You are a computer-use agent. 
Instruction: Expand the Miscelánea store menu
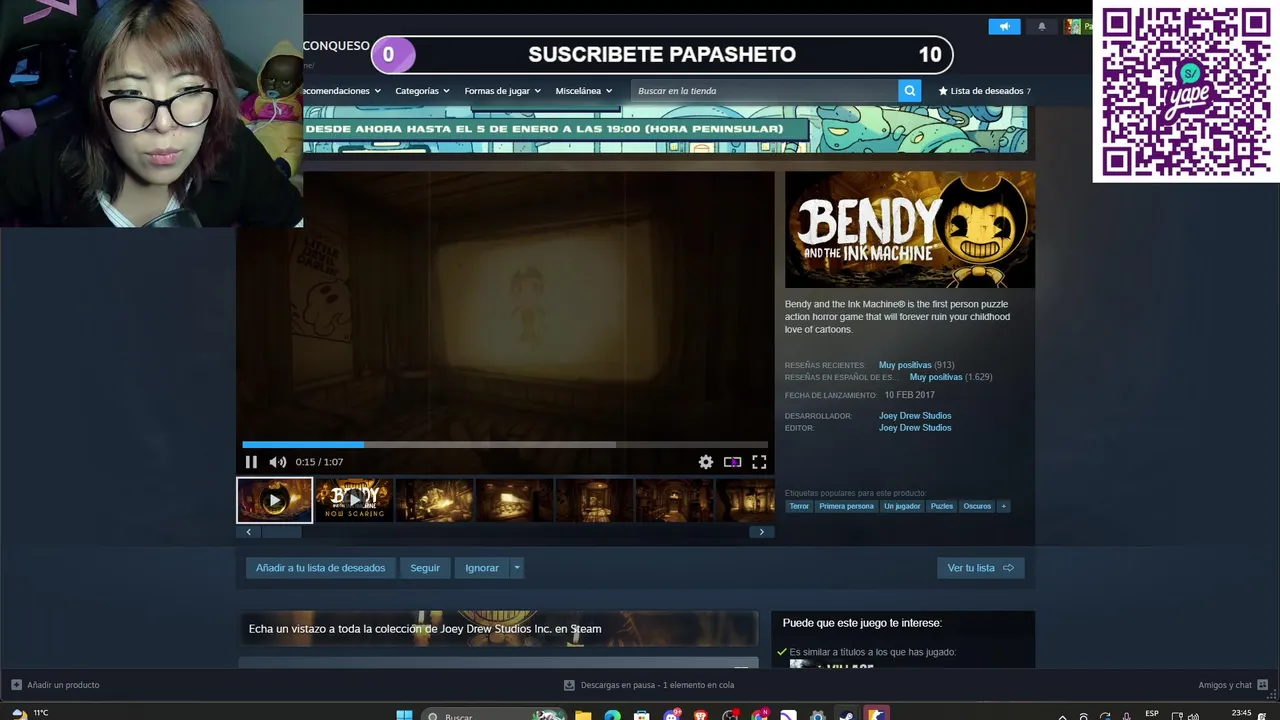click(x=583, y=91)
